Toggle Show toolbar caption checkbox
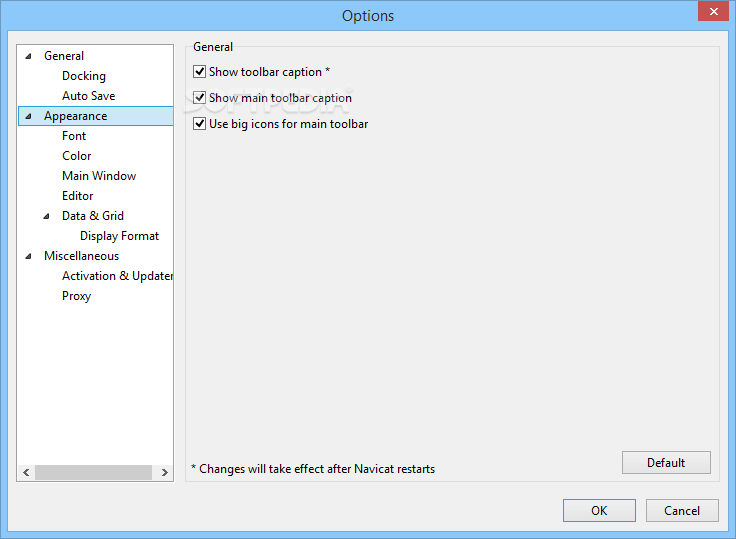The image size is (736, 539). point(200,72)
